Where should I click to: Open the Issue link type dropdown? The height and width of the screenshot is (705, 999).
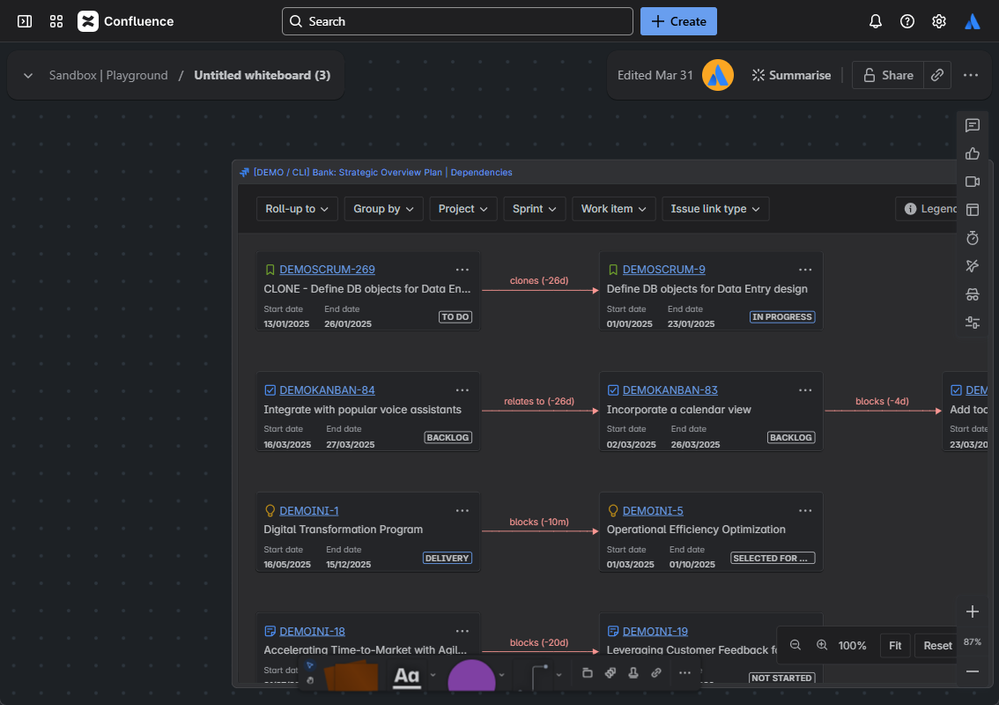pos(715,209)
